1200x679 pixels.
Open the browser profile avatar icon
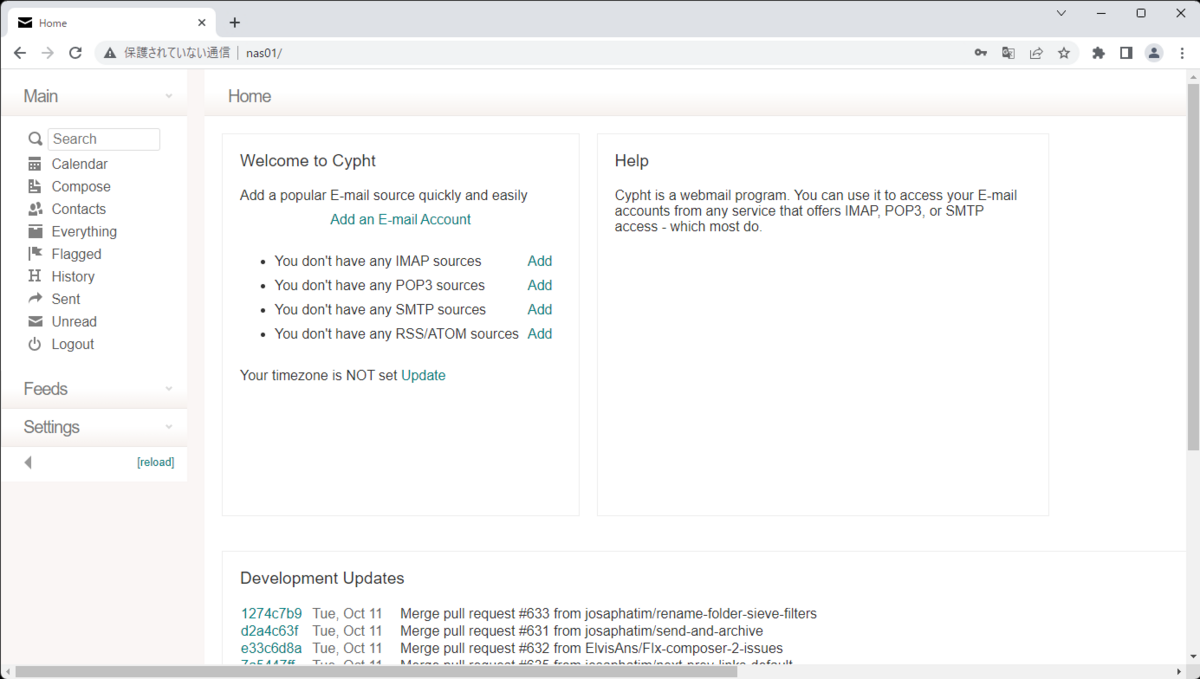(x=1154, y=53)
